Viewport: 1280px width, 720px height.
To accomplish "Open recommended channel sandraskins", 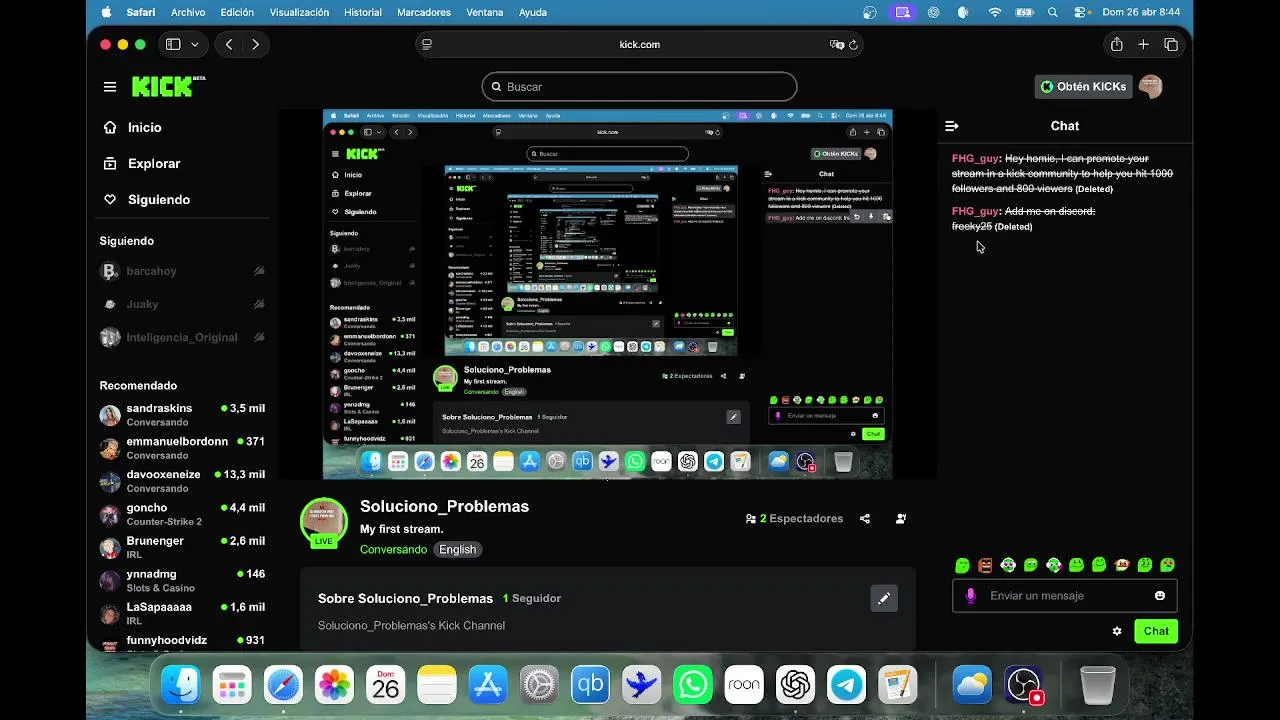I will [x=182, y=415].
